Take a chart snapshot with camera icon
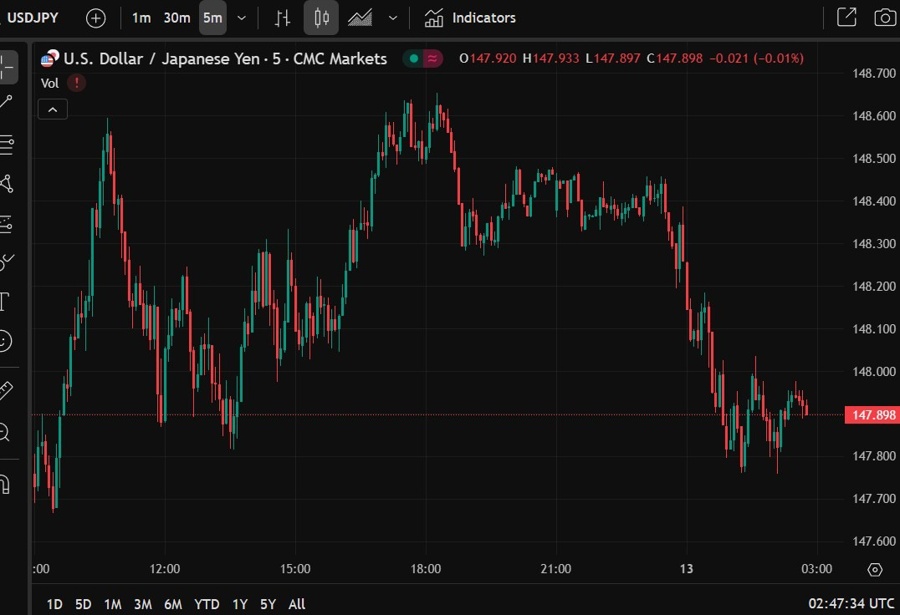The width and height of the screenshot is (900, 615). tap(884, 18)
